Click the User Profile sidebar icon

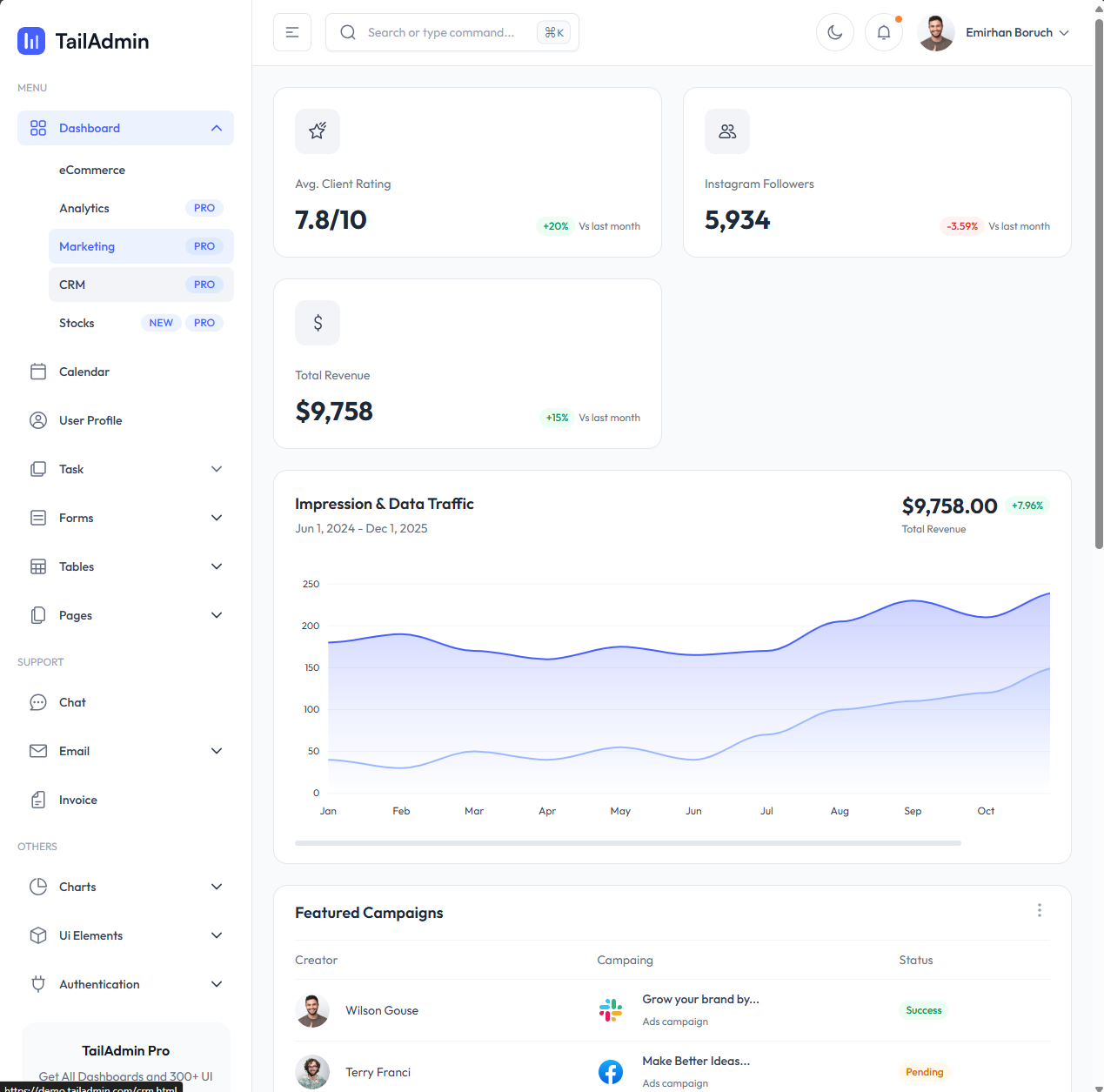point(38,420)
